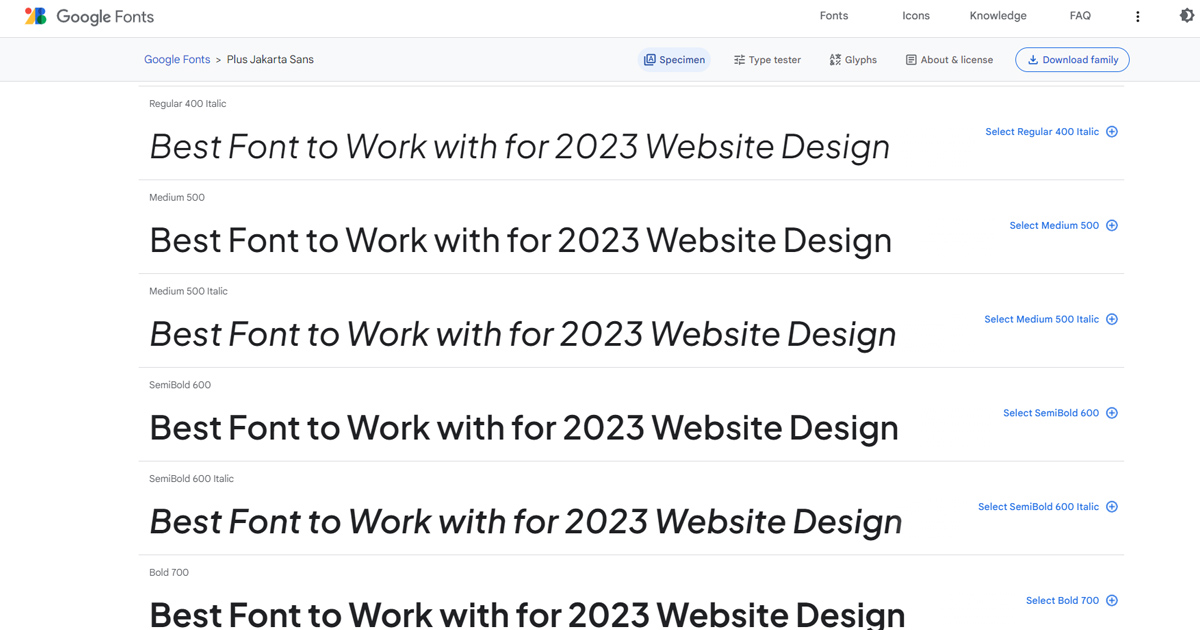Viewport: 1200px width, 630px height.
Task: Click plus icon beside Select Regular 400 Italic
Action: click(1112, 132)
